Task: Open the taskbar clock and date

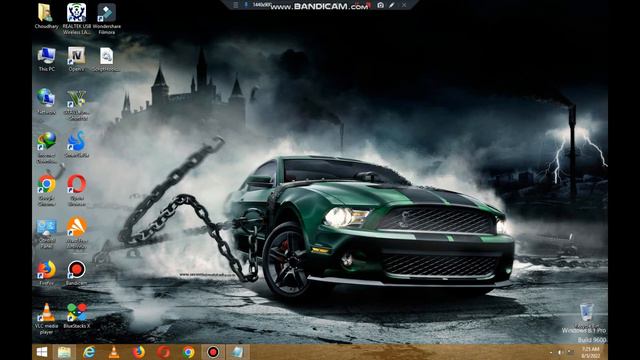Action: (x=590, y=352)
